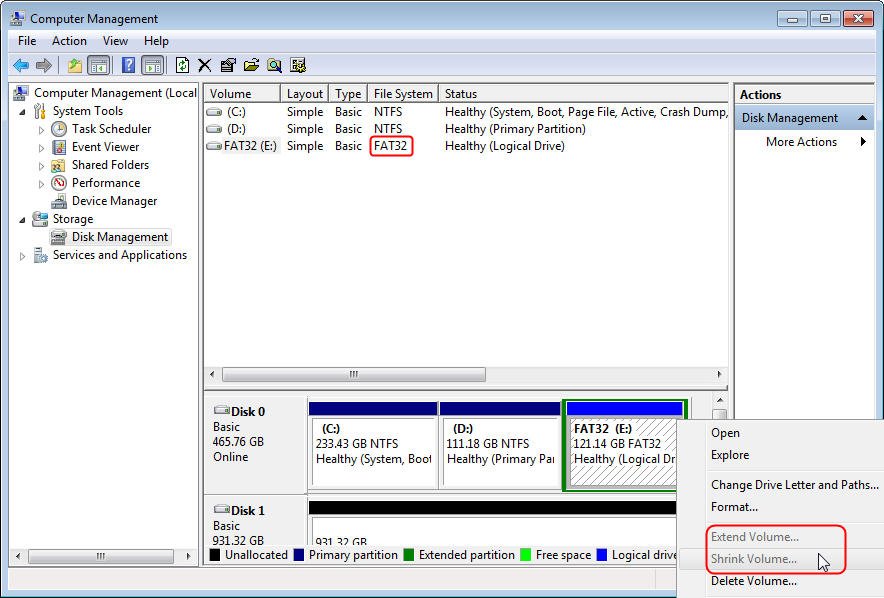This screenshot has width=884, height=598.
Task: Click the settings view toolbar icon
Action: (298, 65)
